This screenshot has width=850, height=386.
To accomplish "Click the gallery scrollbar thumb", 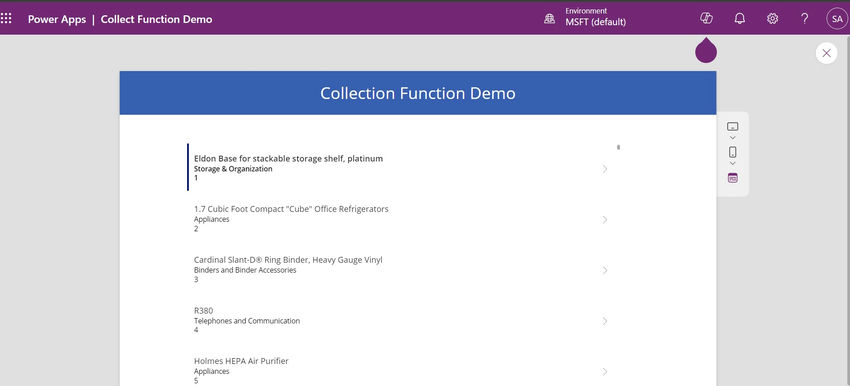I will click(x=619, y=147).
